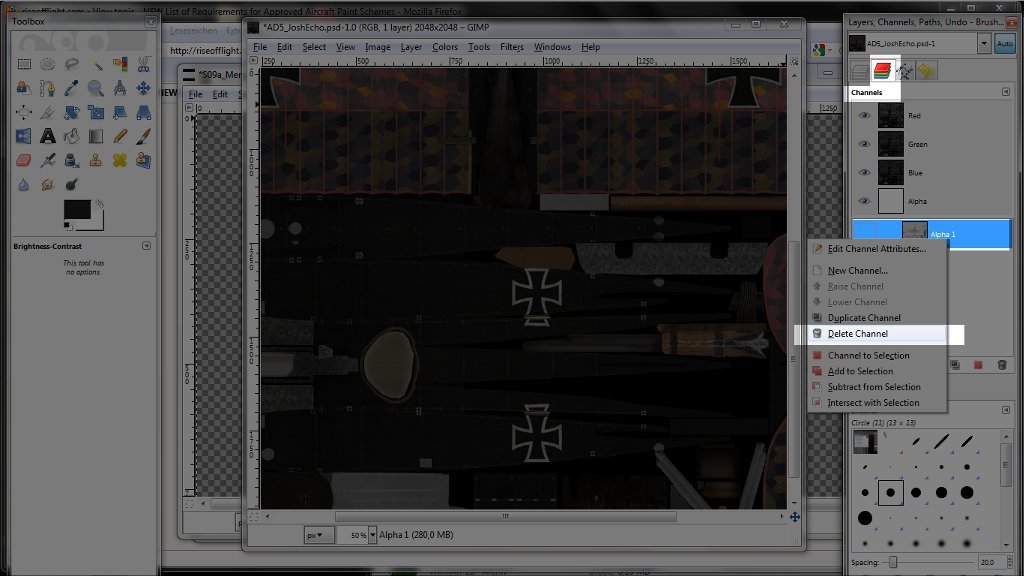This screenshot has height=576, width=1024.
Task: Toggle the Blue channel eye icon
Action: [864, 173]
